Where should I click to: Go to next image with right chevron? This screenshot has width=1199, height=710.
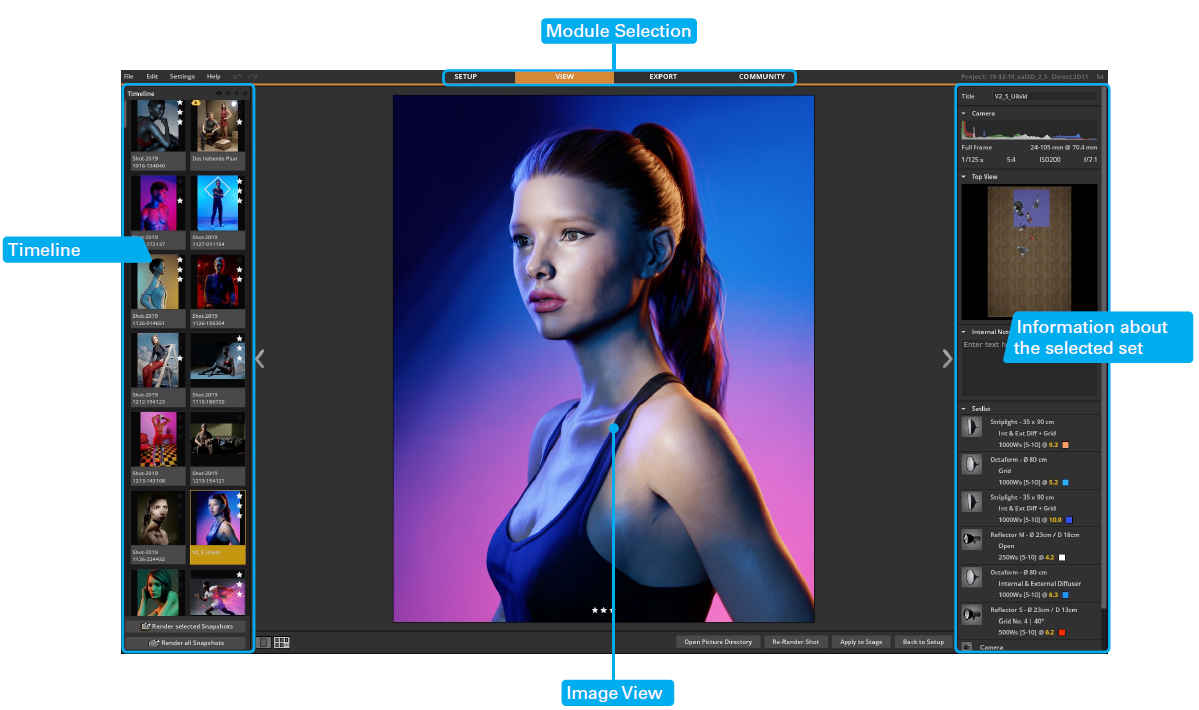(947, 359)
